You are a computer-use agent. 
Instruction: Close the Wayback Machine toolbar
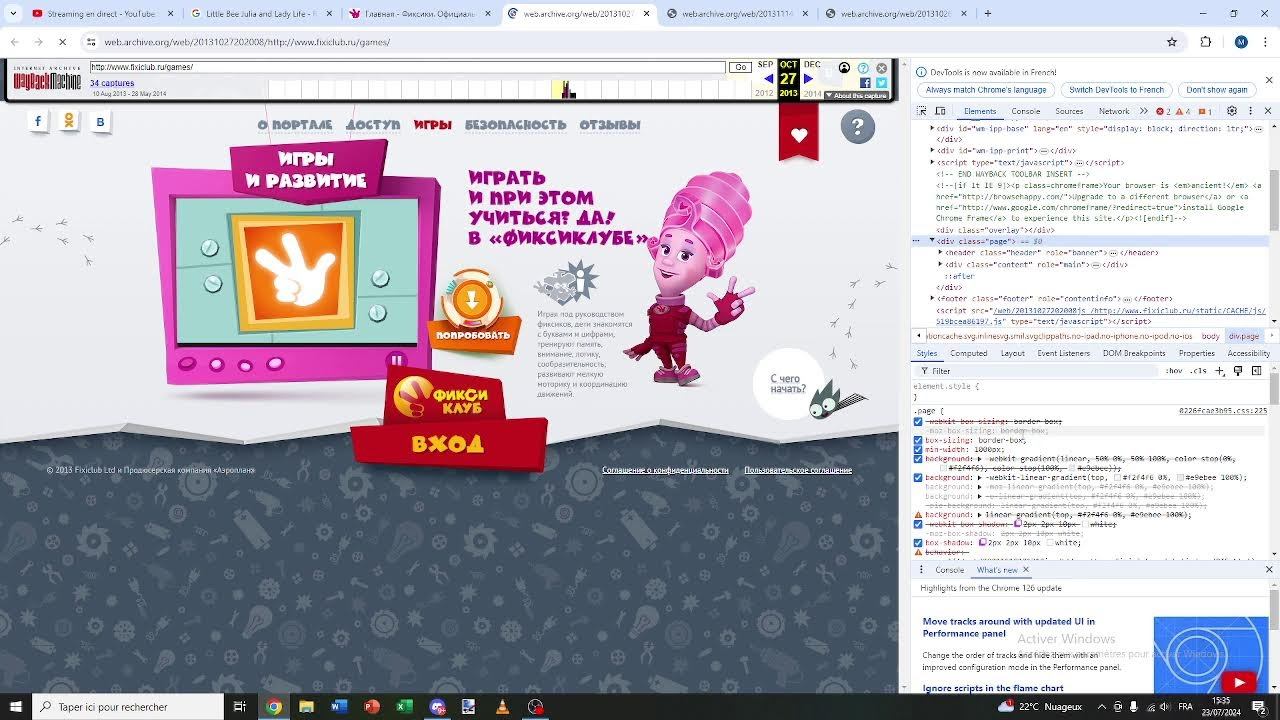click(x=881, y=68)
